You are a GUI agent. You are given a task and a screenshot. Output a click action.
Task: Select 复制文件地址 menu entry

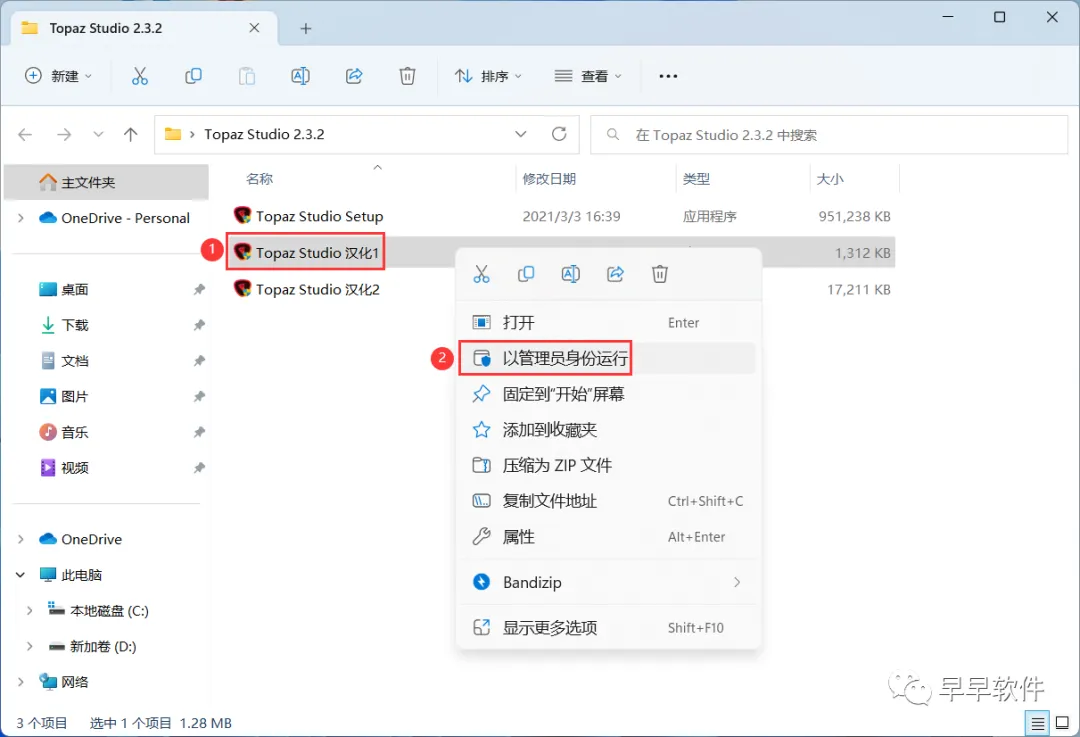coord(608,501)
